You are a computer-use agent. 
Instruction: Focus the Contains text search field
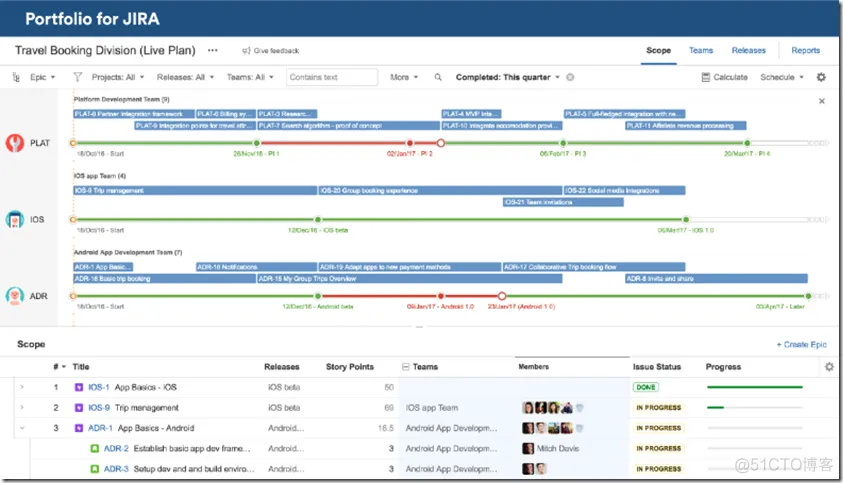[x=332, y=77]
